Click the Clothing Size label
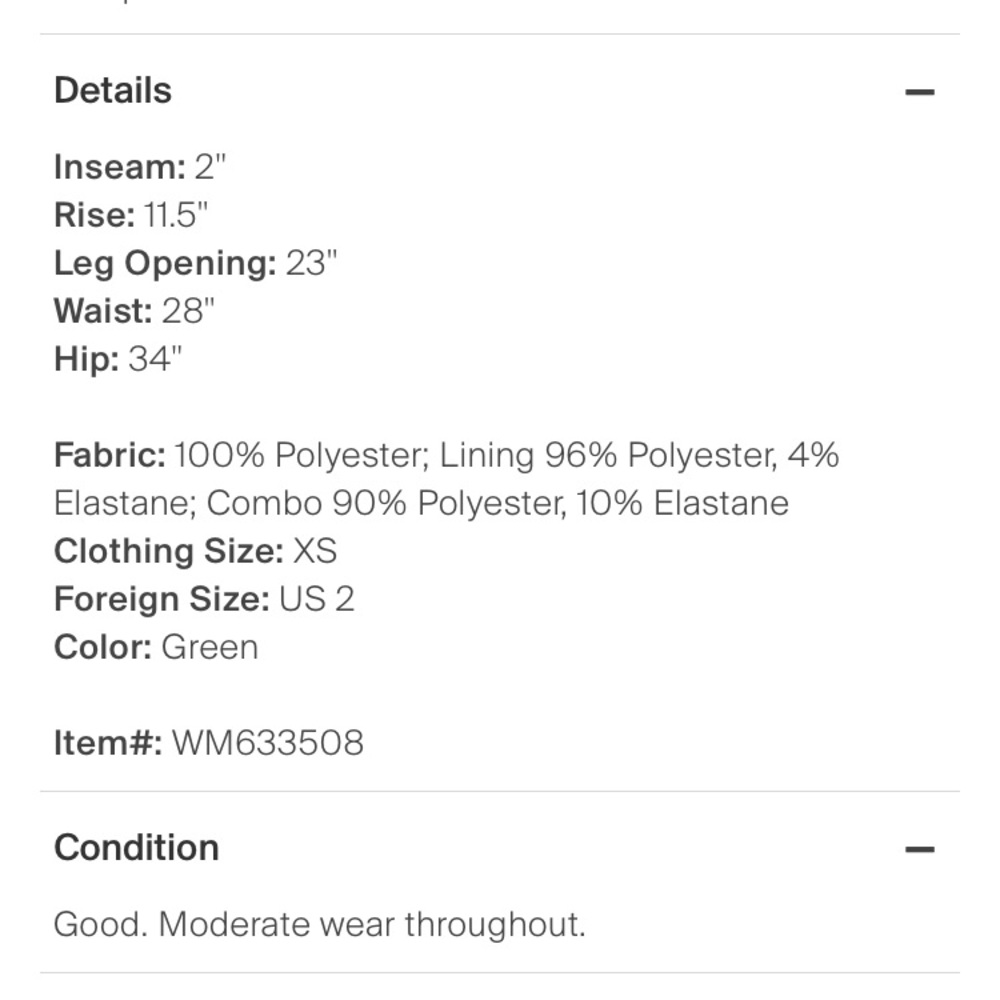Image resolution: width=1000 pixels, height=1000 pixels. 168,551
